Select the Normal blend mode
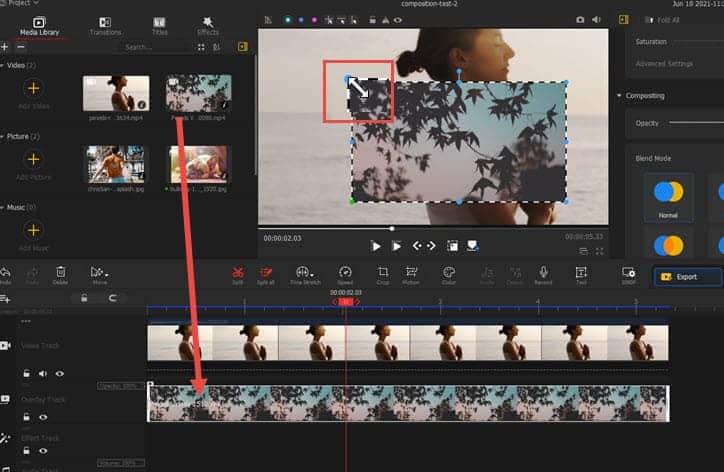The height and width of the screenshot is (472, 724). tap(668, 196)
